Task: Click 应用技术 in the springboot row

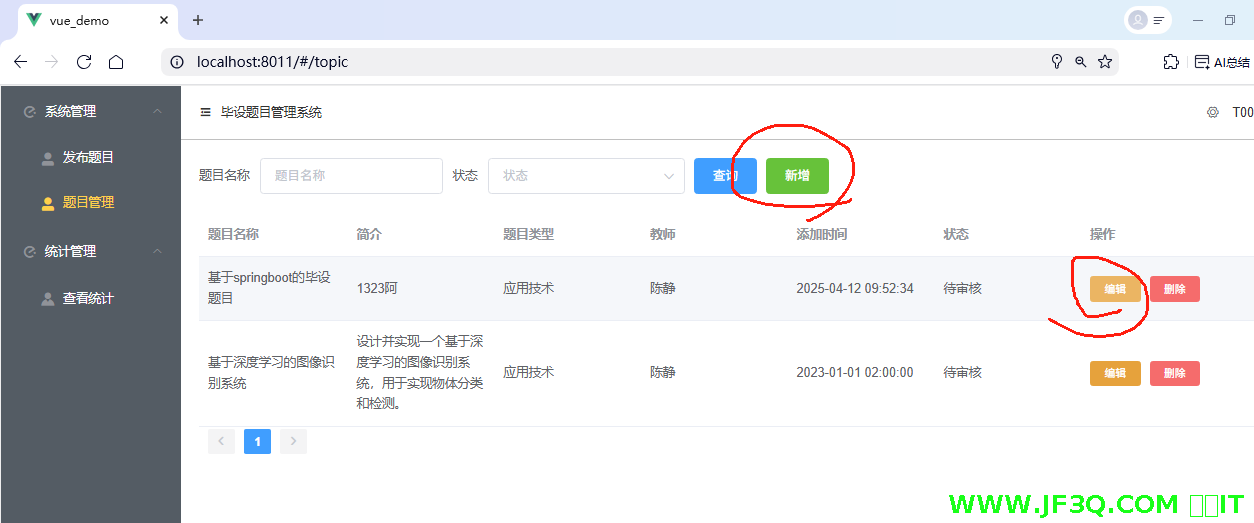Action: [x=528, y=288]
